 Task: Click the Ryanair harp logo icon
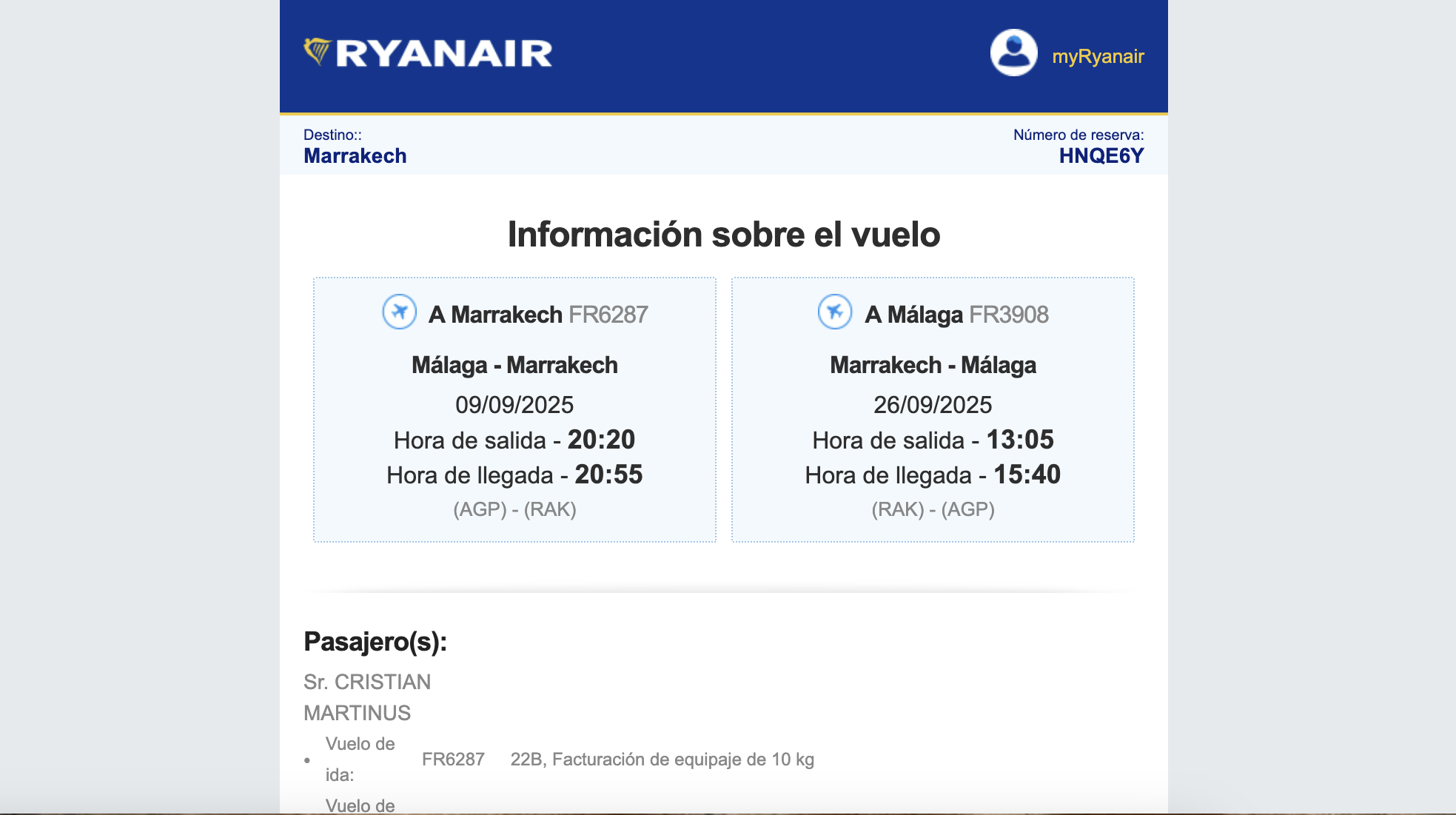pos(317,52)
